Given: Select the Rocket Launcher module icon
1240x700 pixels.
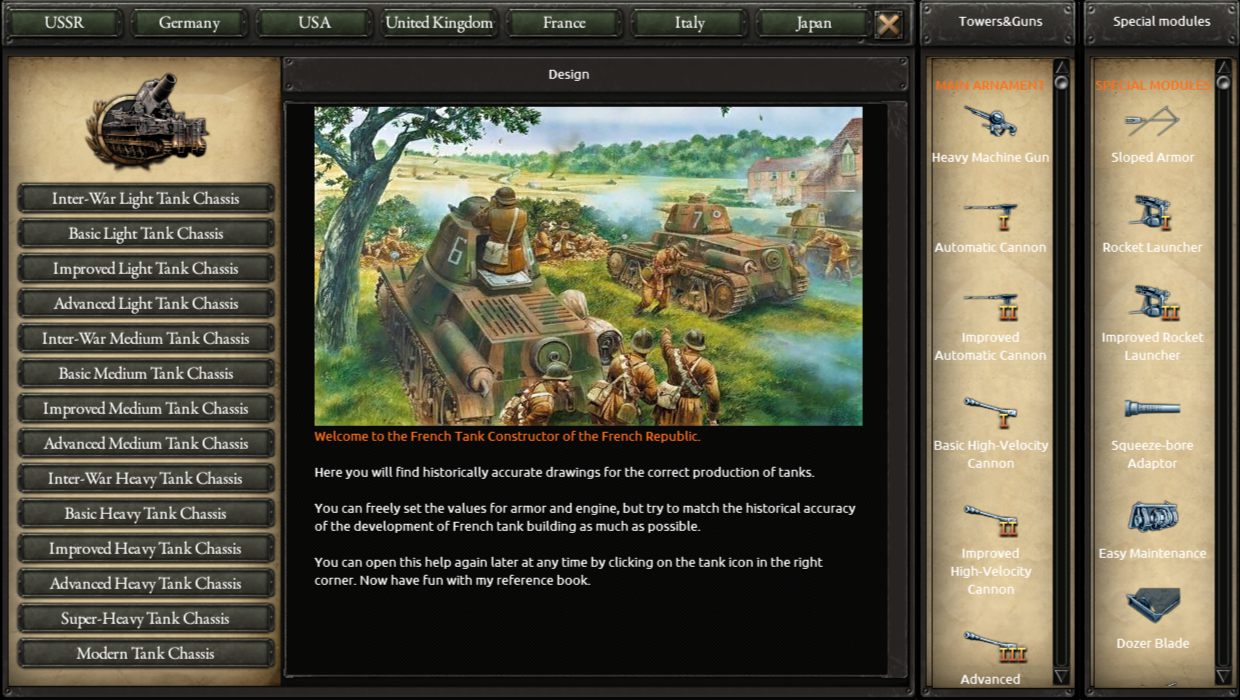Looking at the screenshot, I should point(1152,212).
